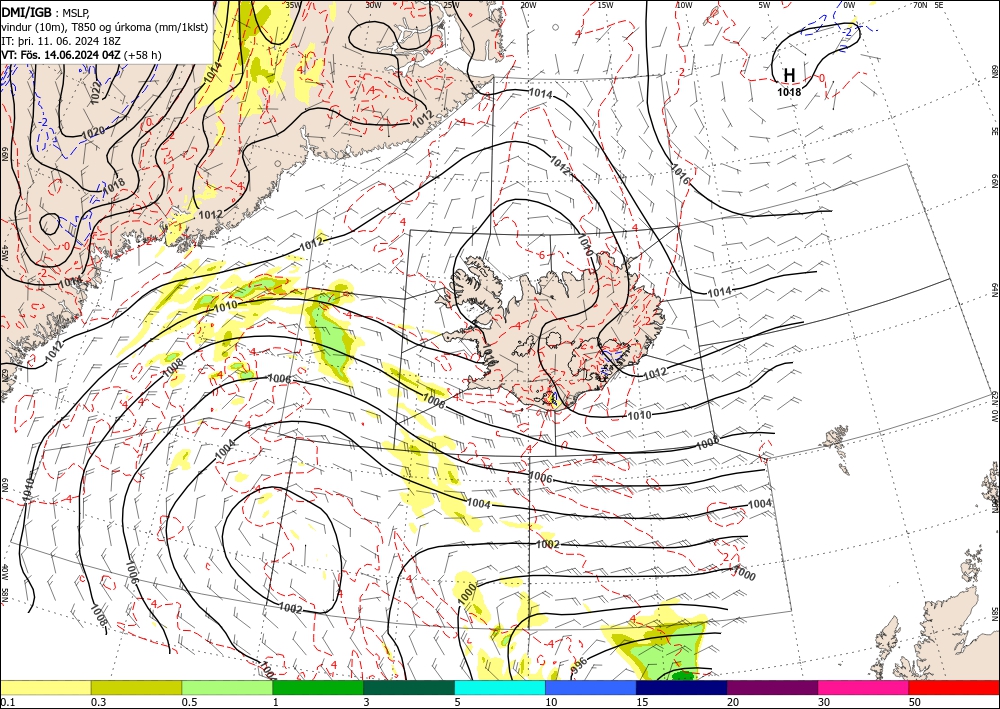The width and height of the screenshot is (1000, 709).
Task: Click the '30' legend scale value
Action: 823,702
